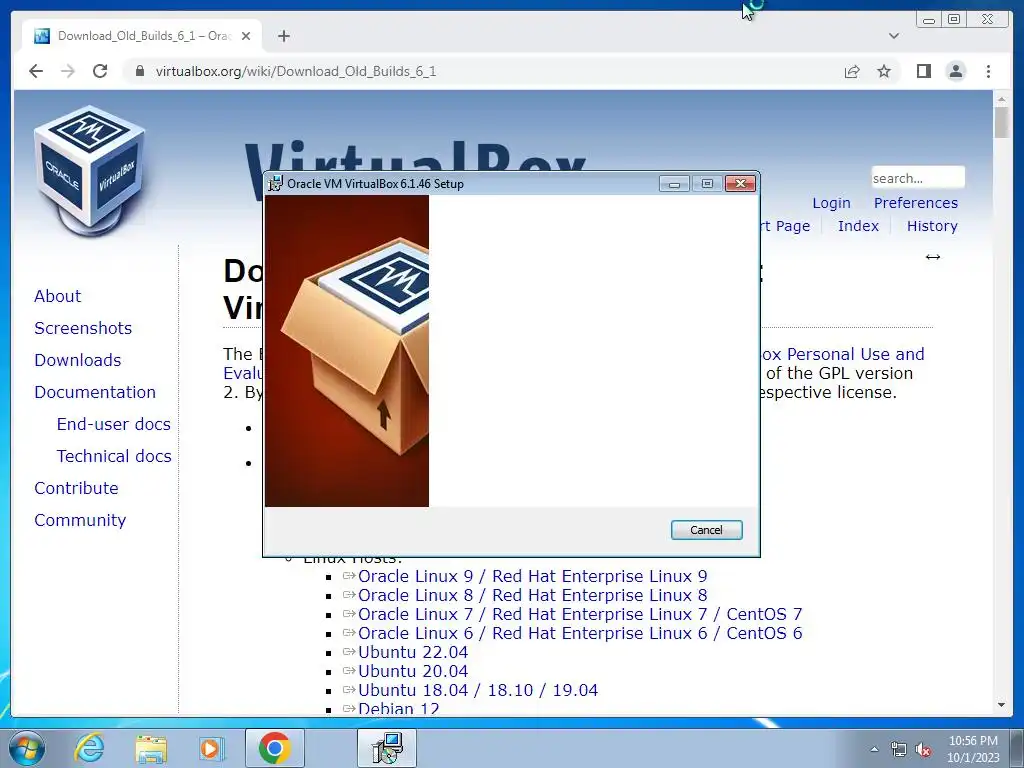Select the Download_Old_Builds_6_1 browser tab
The width and height of the screenshot is (1024, 768).
click(x=142, y=36)
